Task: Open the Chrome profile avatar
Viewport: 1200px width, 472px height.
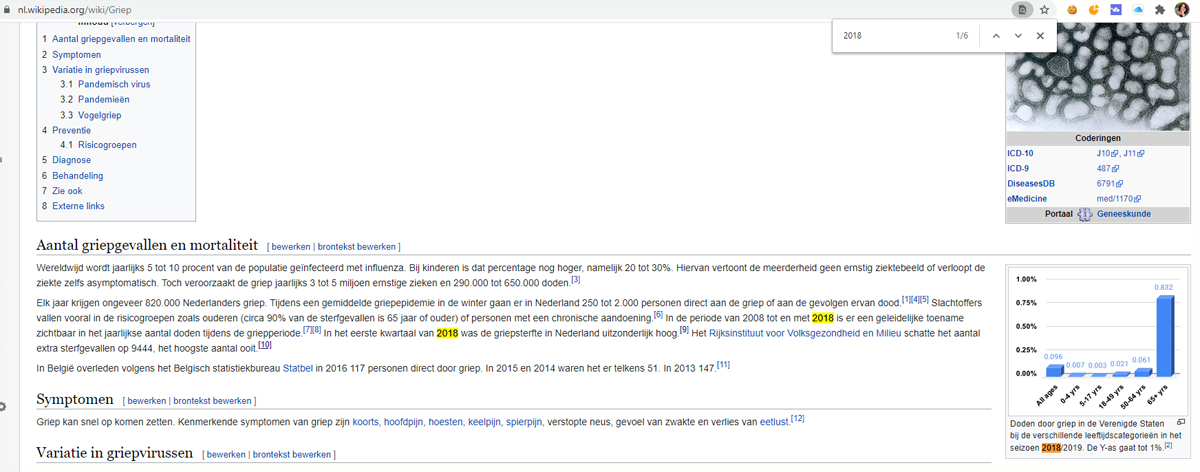Action: click(1182, 9)
